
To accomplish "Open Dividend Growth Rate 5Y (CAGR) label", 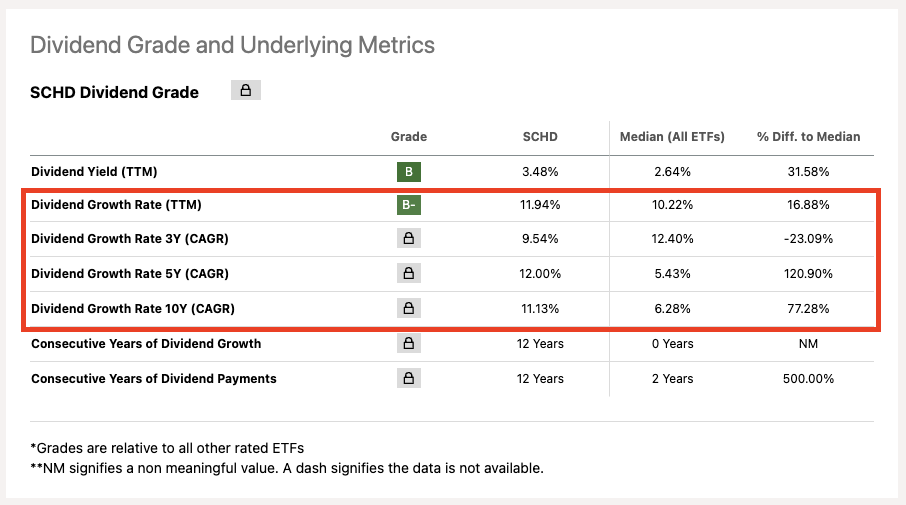I will coord(130,273).
